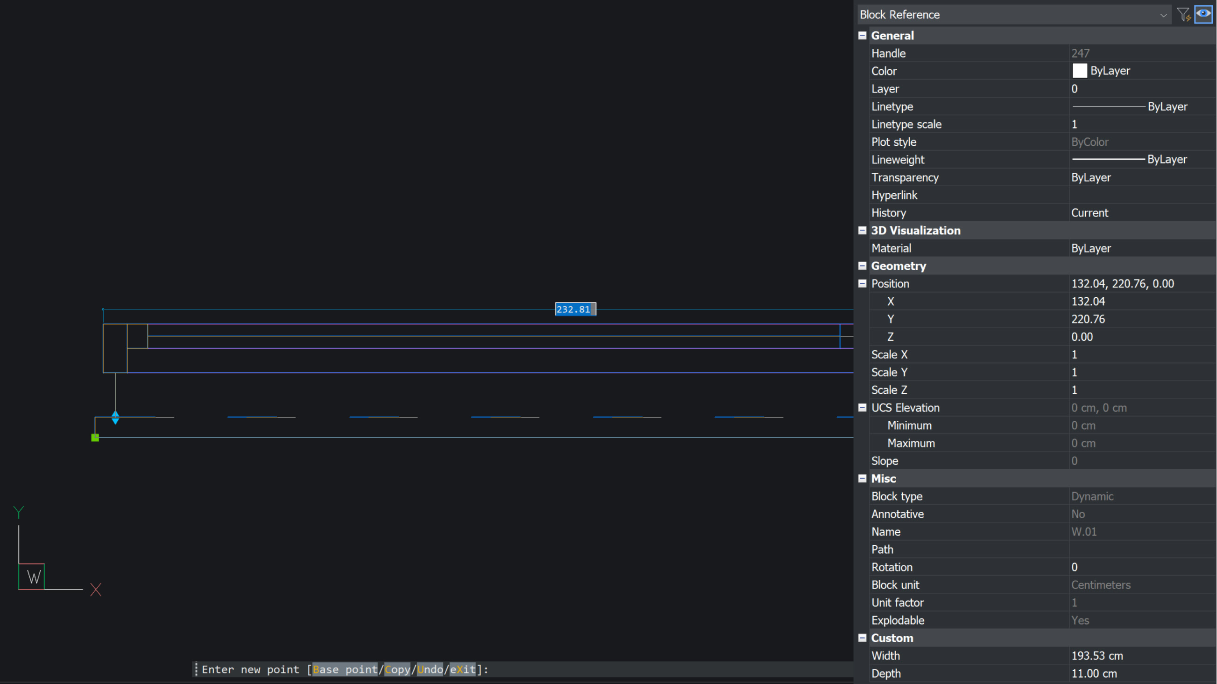Open the Lineweight ByLayer value
The height and width of the screenshot is (684, 1217).
[1142, 160]
